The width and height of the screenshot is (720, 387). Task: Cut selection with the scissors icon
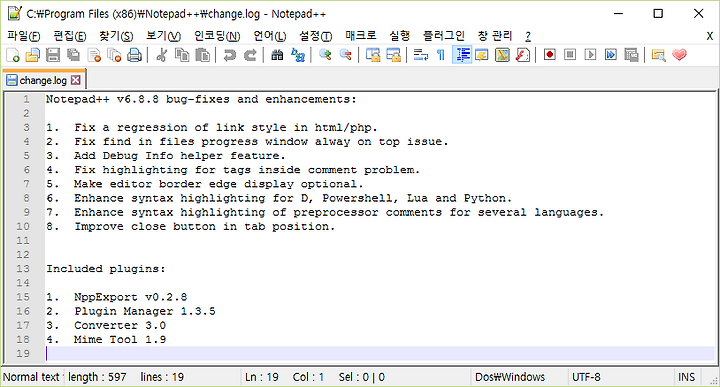pos(161,55)
